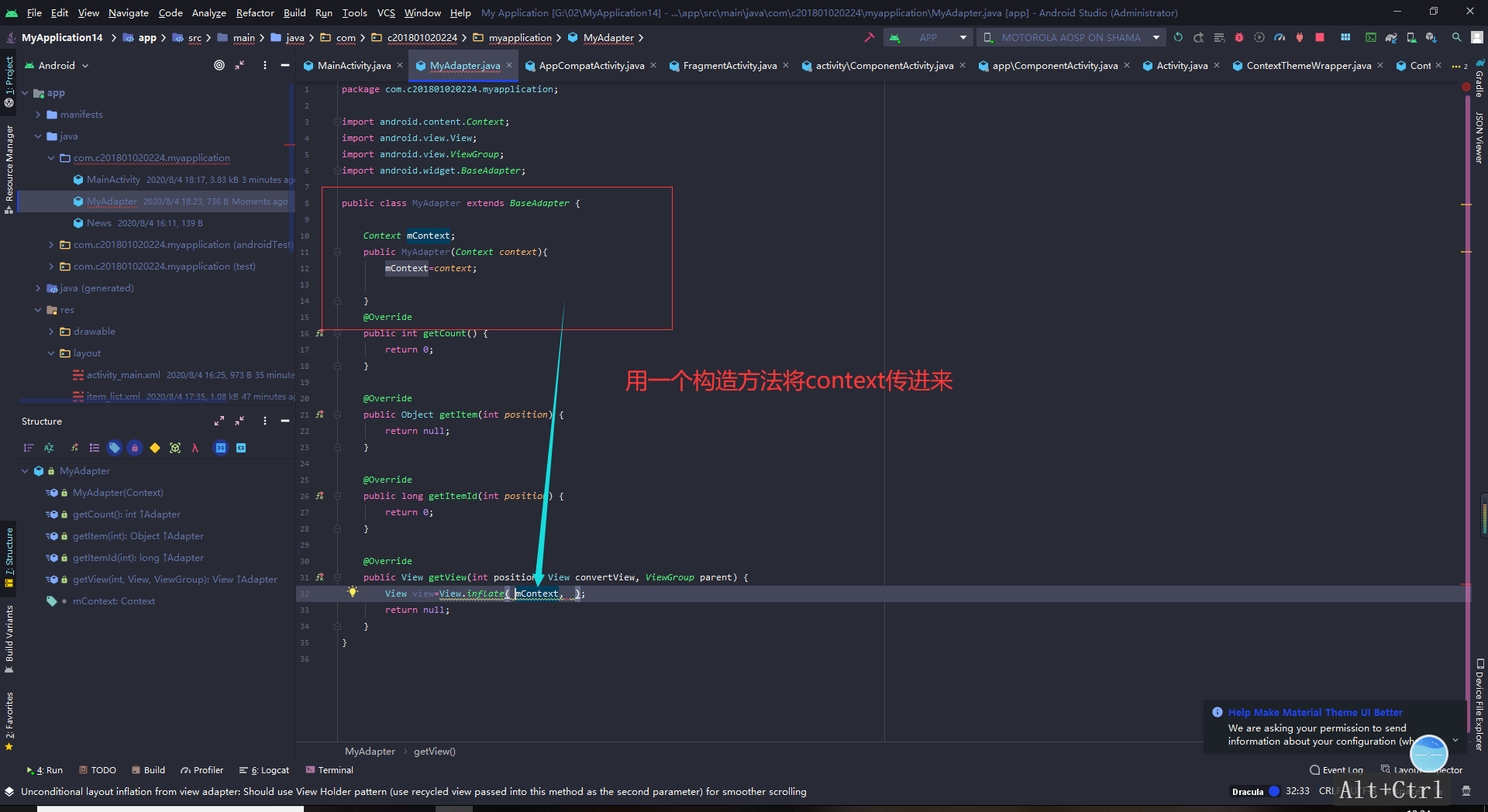1488x812 pixels.
Task: Switch to MainActivity.java tab
Action: coord(354,66)
